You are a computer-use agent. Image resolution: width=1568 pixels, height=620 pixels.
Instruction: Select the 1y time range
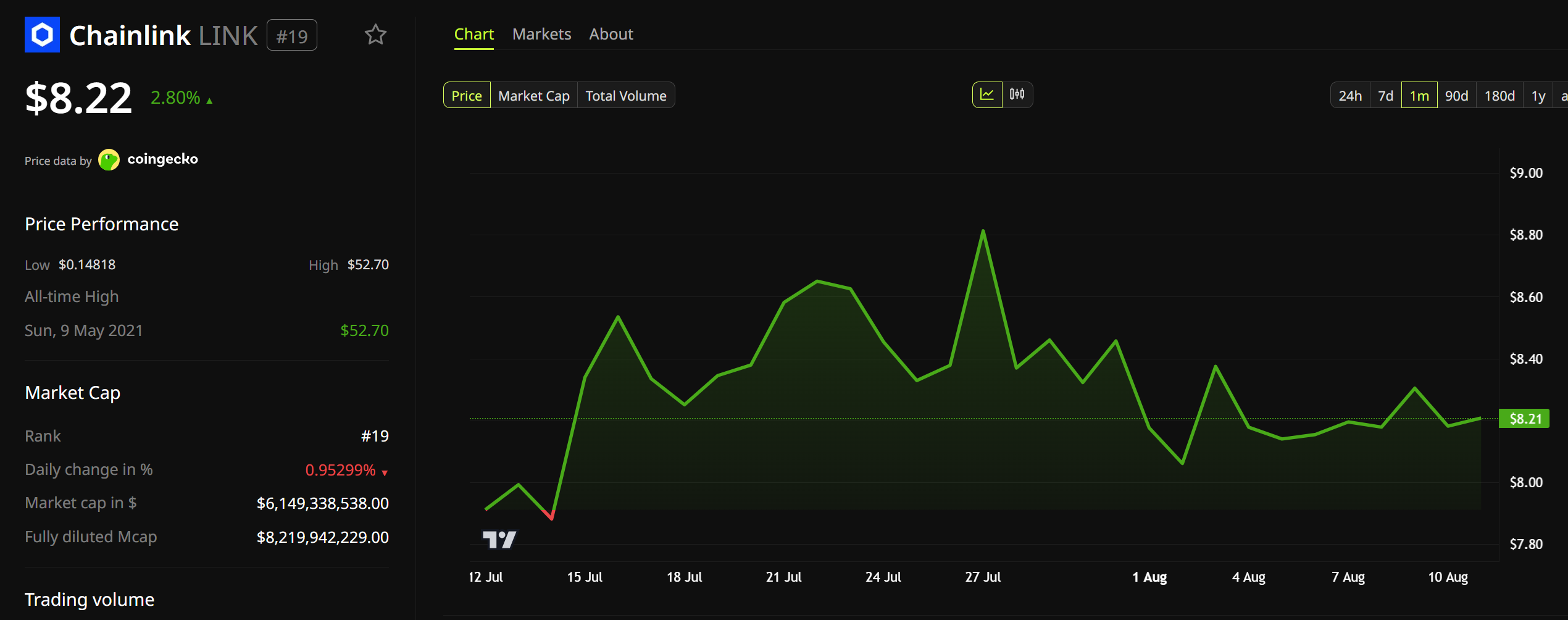click(x=1538, y=96)
